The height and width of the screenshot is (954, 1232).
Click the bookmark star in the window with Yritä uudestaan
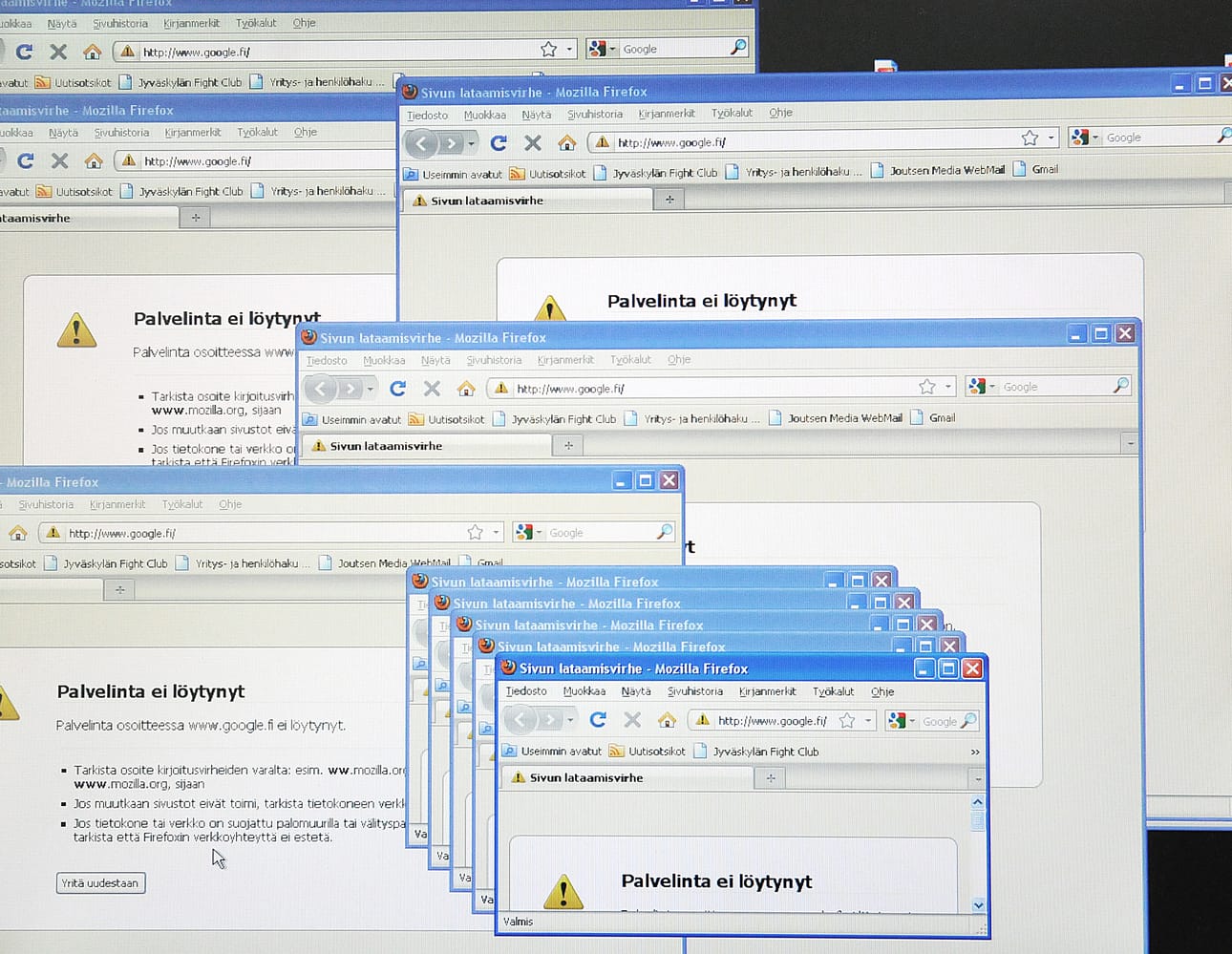pyautogui.click(x=476, y=532)
